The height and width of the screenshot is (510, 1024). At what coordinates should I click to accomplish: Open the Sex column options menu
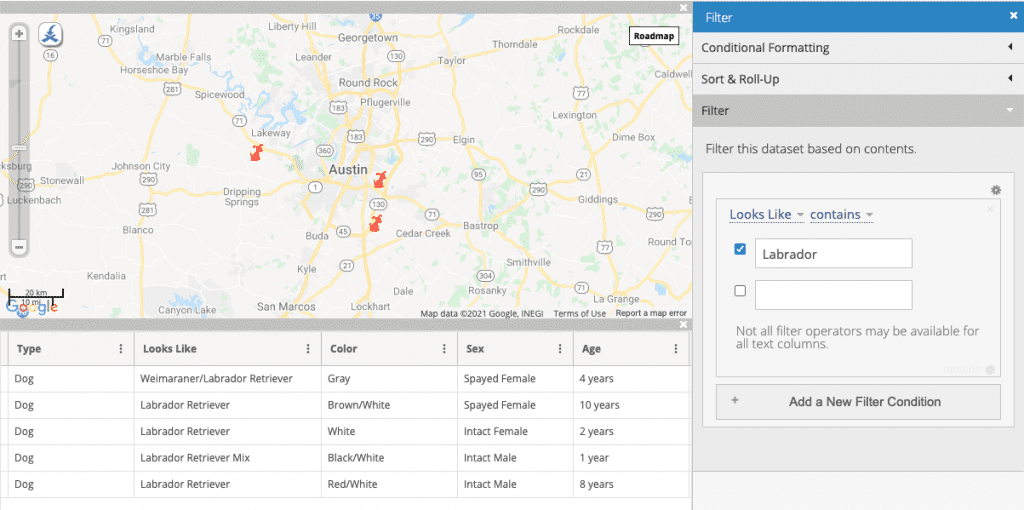click(558, 349)
